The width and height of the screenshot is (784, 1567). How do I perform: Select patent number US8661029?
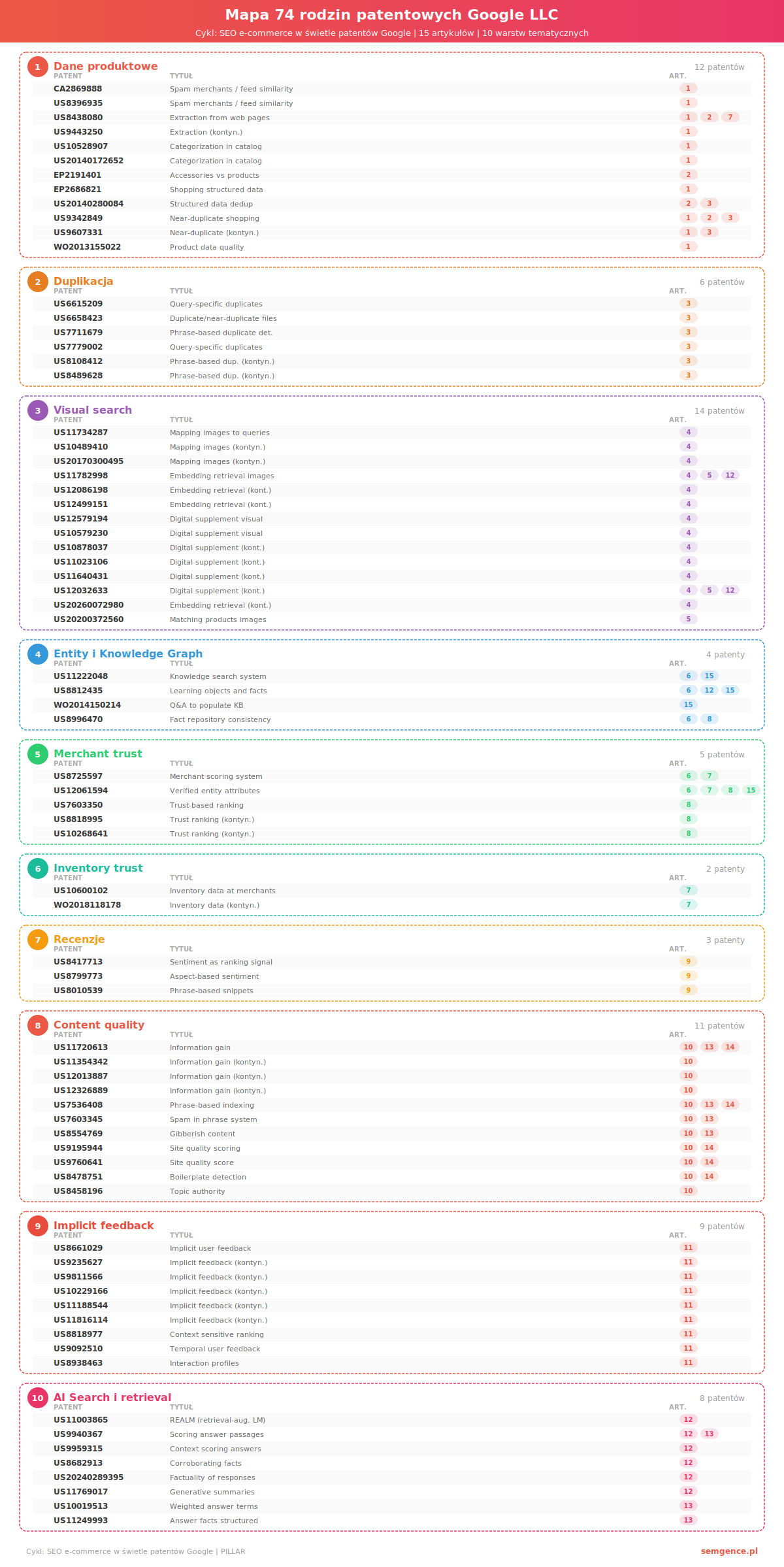point(78,1248)
